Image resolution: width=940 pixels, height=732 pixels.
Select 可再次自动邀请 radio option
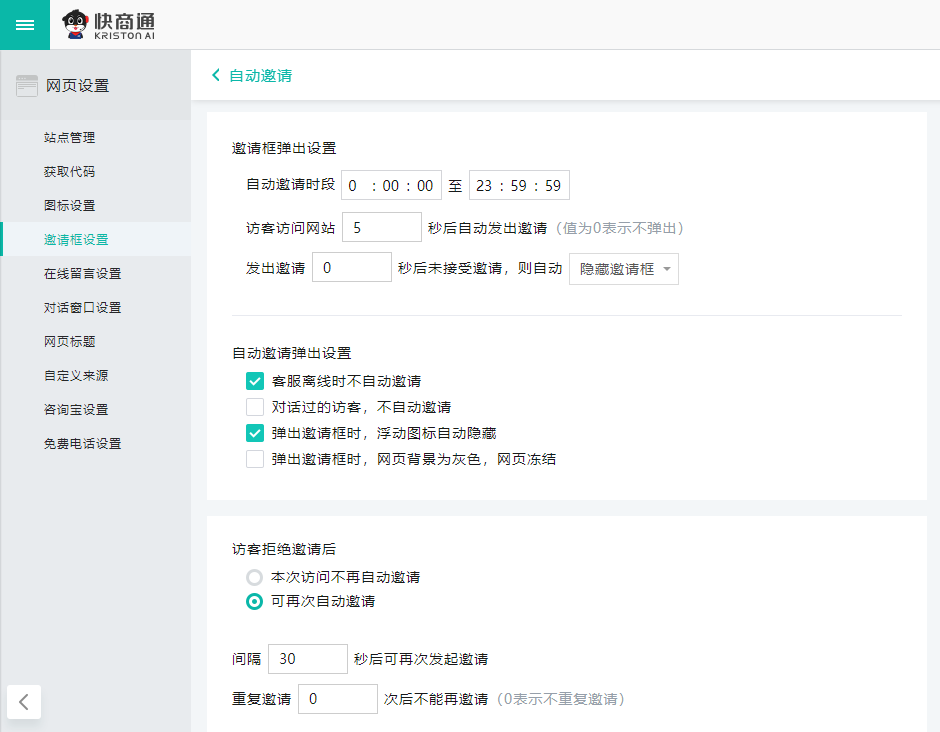pos(255,601)
